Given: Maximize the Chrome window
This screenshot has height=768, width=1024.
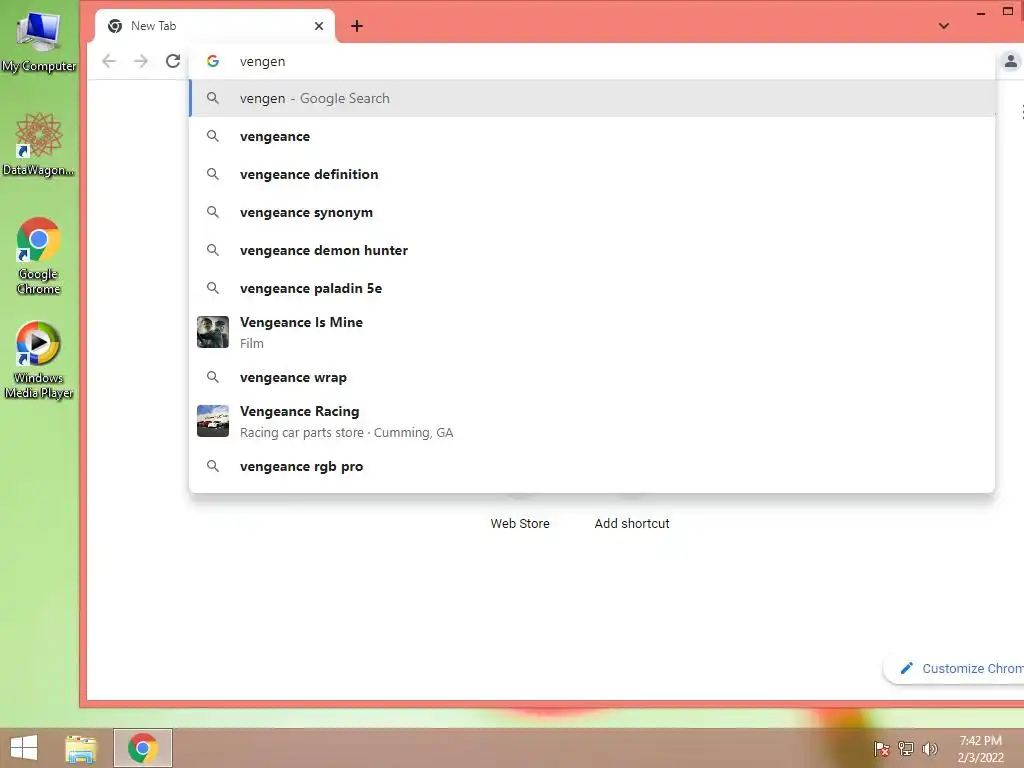Looking at the screenshot, I should pos(1008,11).
